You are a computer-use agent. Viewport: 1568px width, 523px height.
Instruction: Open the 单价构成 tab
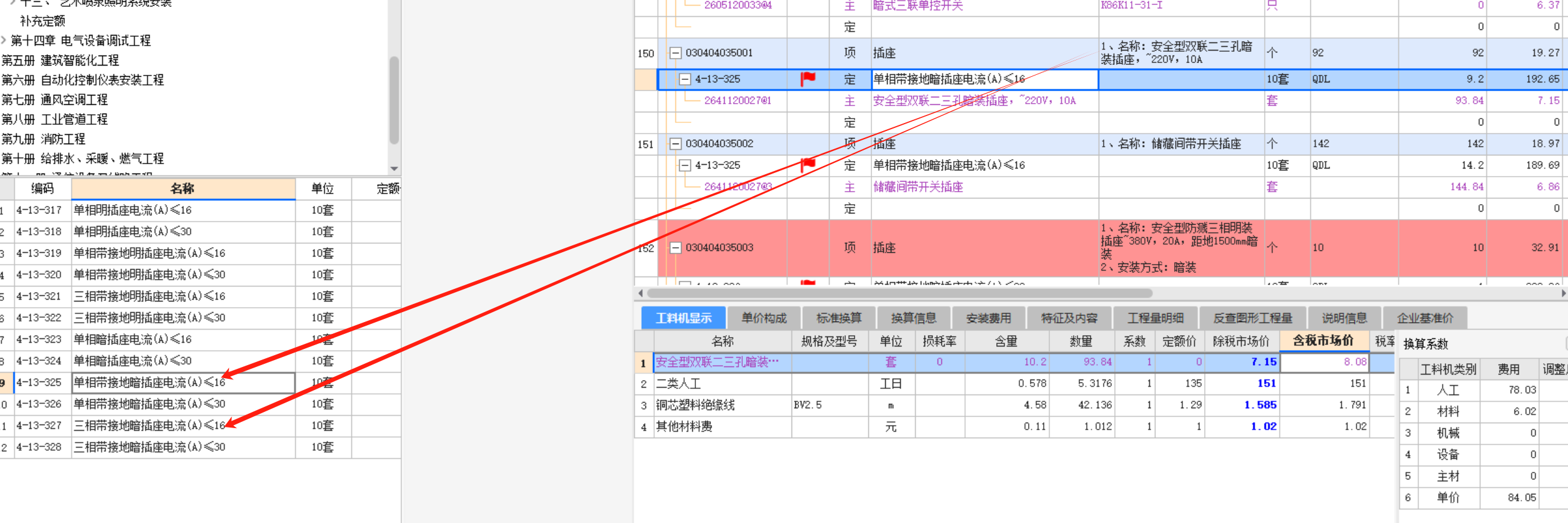[x=764, y=318]
